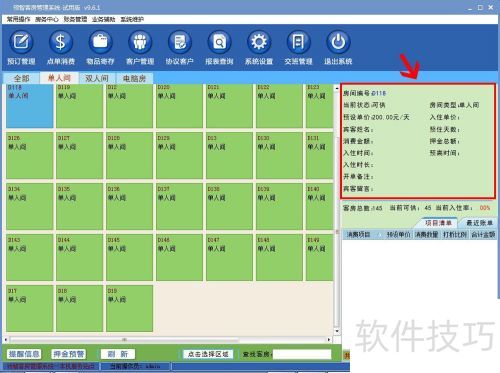
Task: Open 客户管理 customer management icon
Action: [x=140, y=47]
